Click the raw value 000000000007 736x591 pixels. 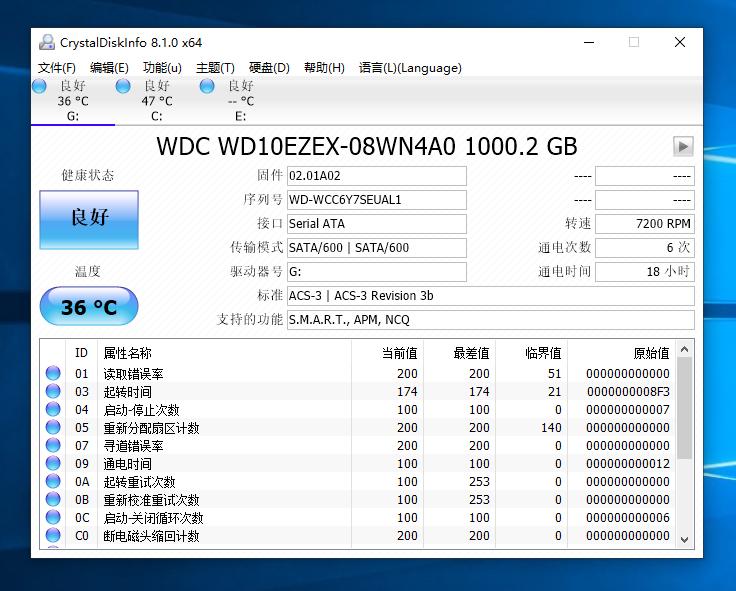tap(628, 410)
